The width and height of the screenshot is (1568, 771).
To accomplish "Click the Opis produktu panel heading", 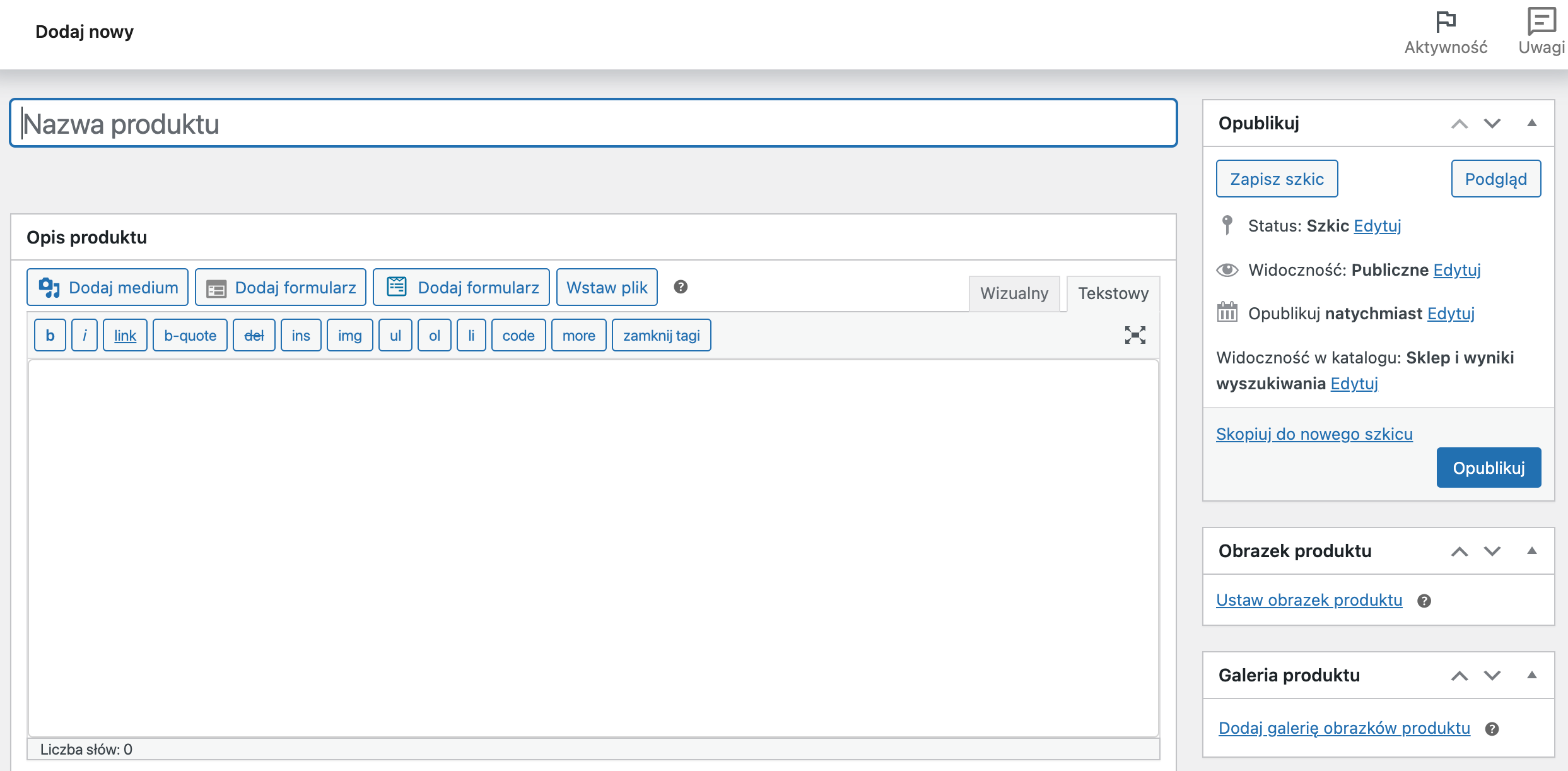I will pos(86,237).
